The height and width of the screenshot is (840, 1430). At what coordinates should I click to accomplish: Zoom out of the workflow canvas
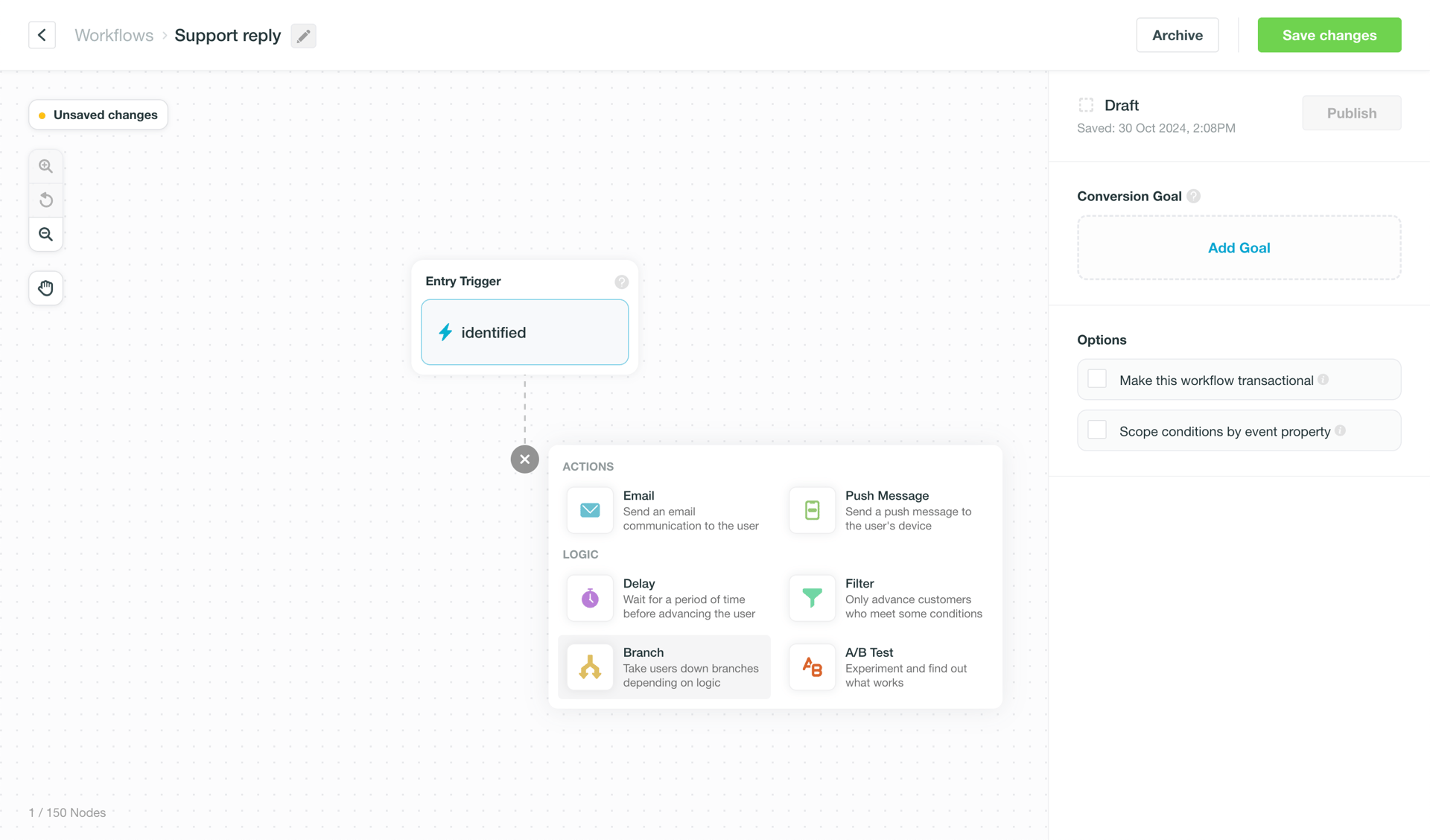click(x=45, y=234)
